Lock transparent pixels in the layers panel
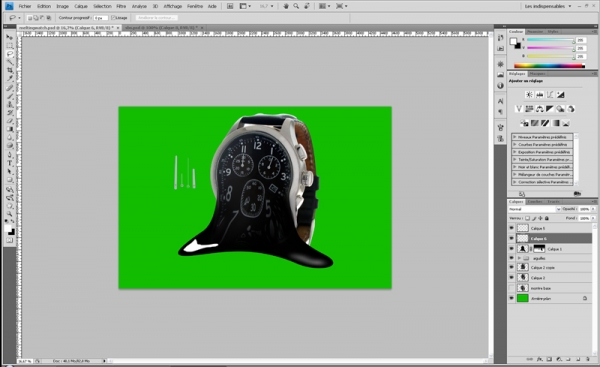Viewport: 600px width, 367px height. pyautogui.click(x=527, y=218)
